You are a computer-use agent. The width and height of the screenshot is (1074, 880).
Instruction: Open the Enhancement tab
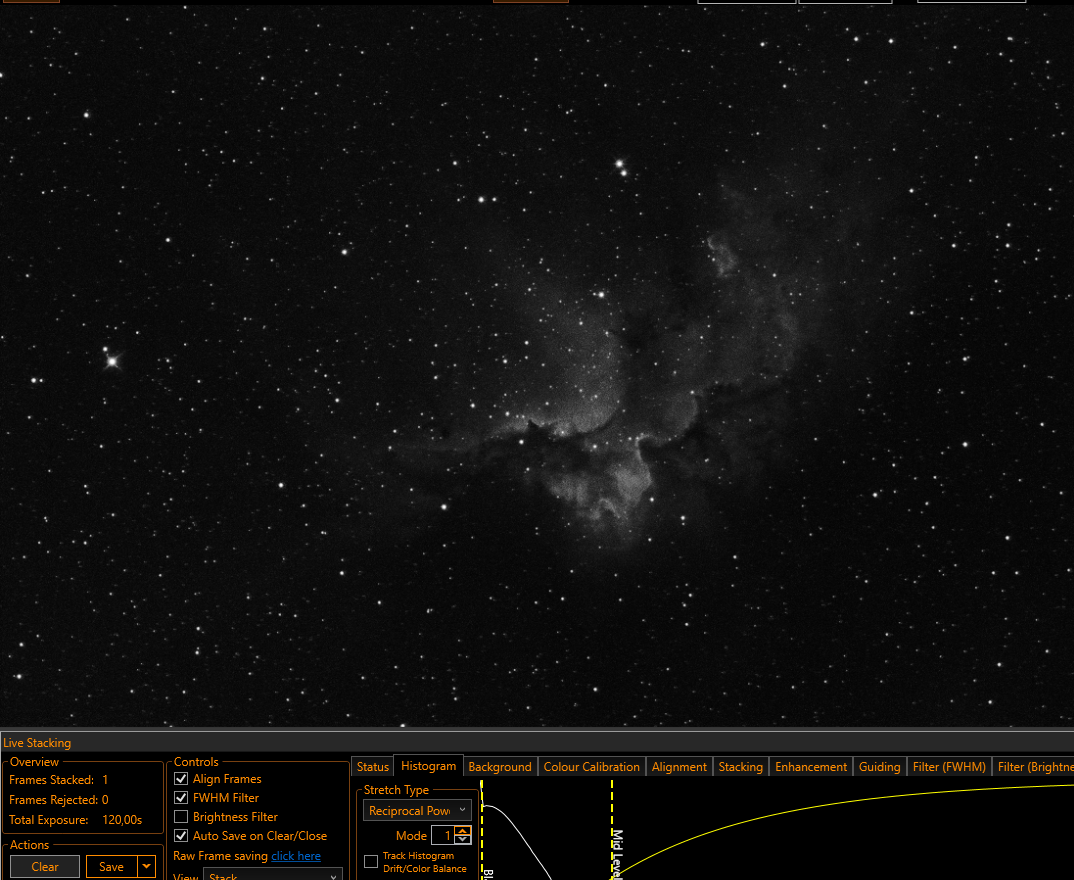pos(811,767)
